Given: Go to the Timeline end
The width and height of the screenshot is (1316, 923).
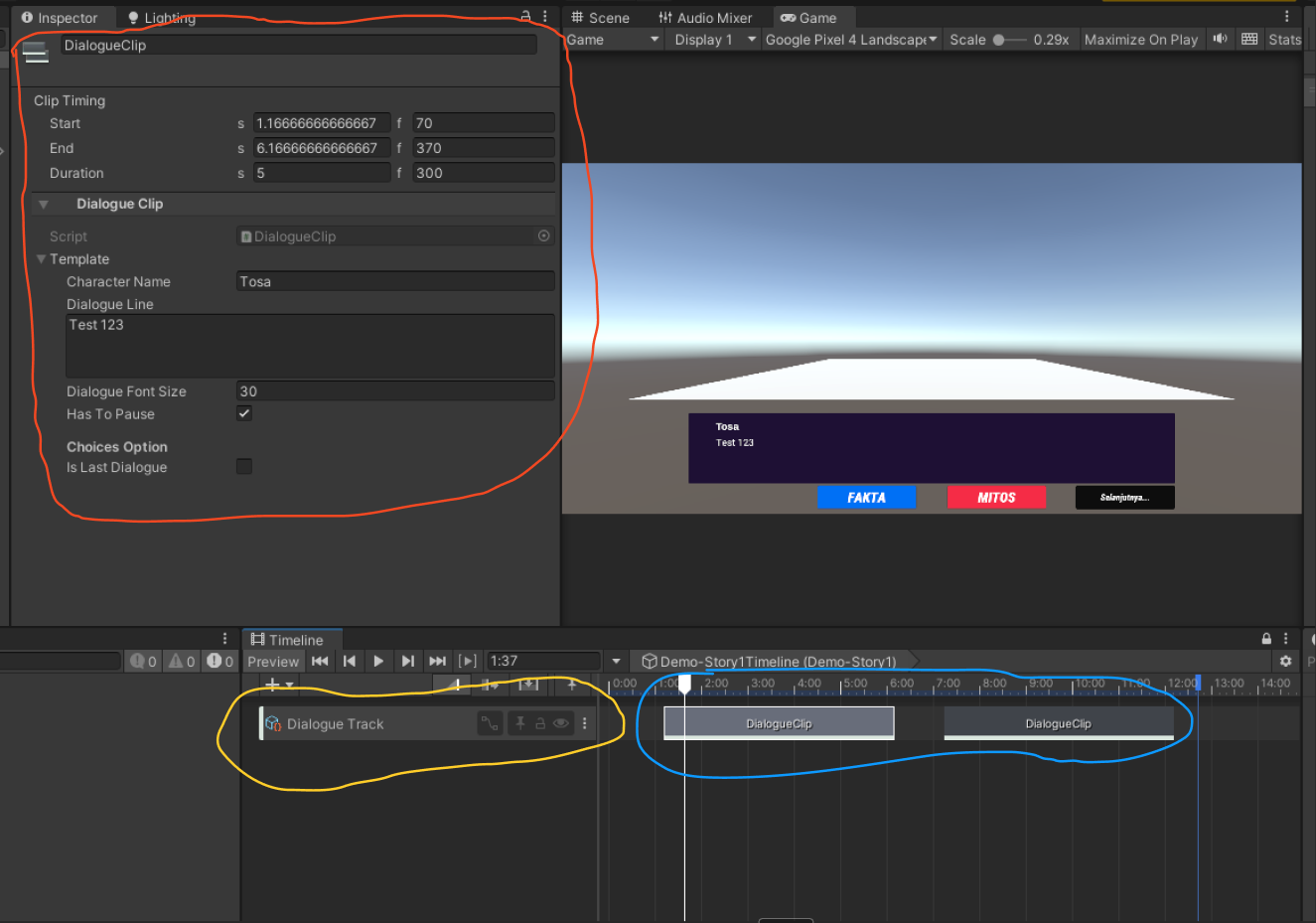Looking at the screenshot, I should 437,661.
